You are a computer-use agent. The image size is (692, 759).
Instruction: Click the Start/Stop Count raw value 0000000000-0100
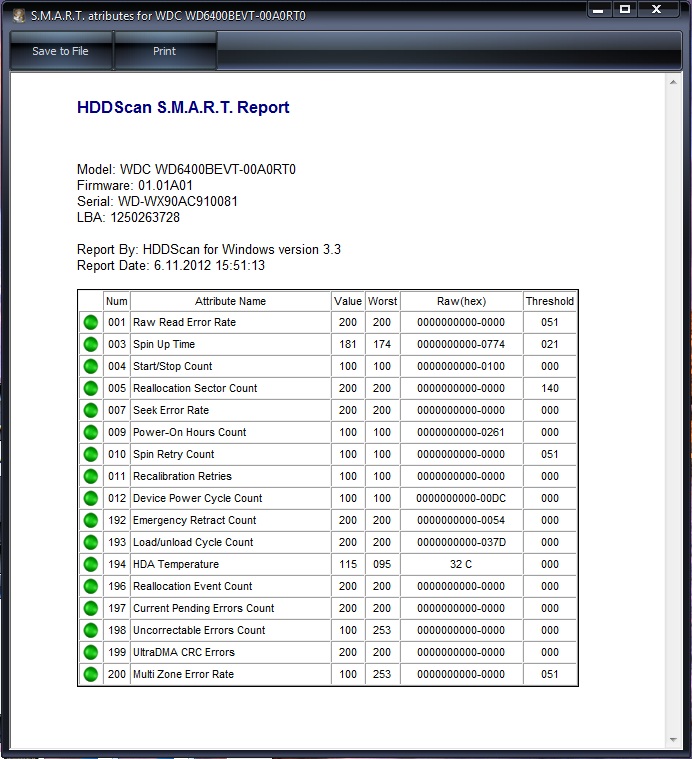tap(461, 366)
